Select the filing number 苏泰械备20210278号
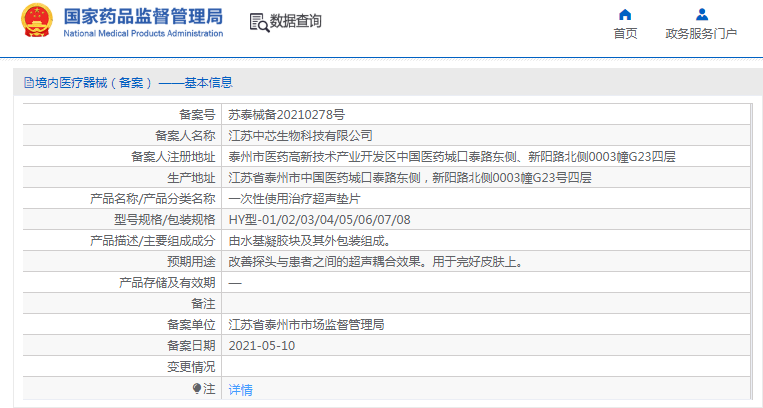 click(x=287, y=115)
